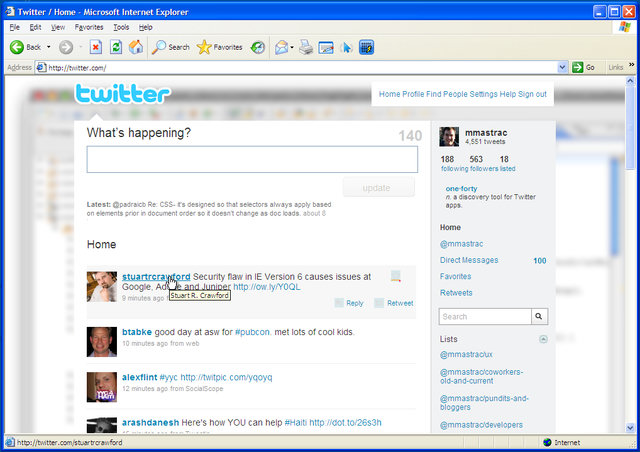Open the Help menu

tap(145, 27)
